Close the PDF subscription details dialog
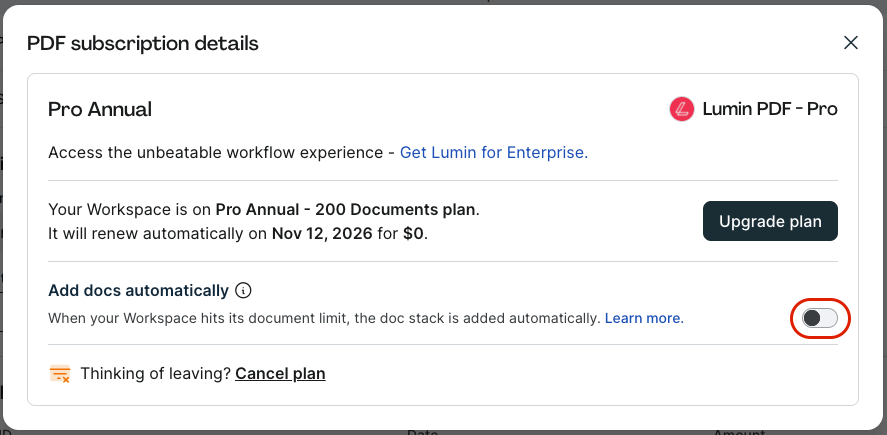The image size is (887, 435). click(851, 43)
